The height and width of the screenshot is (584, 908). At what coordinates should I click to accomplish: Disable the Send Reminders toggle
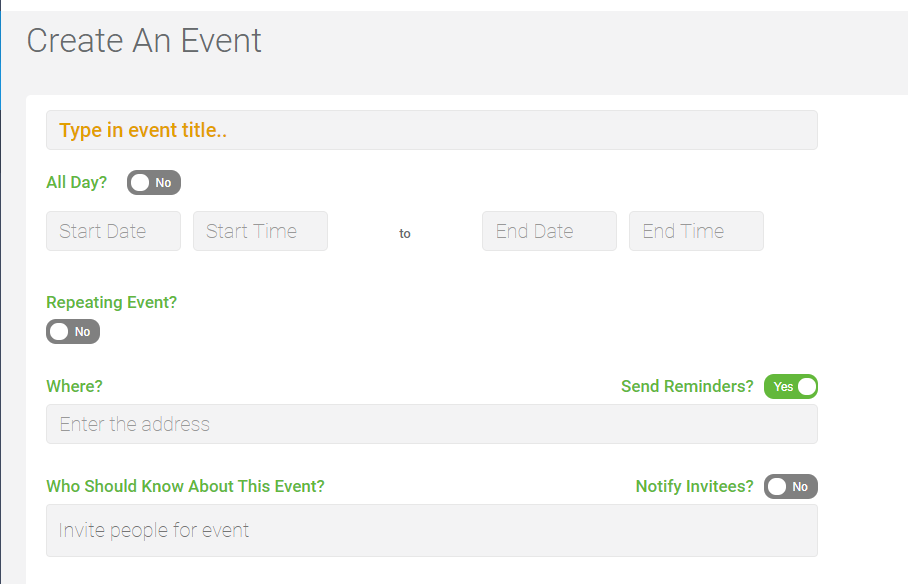tap(791, 386)
